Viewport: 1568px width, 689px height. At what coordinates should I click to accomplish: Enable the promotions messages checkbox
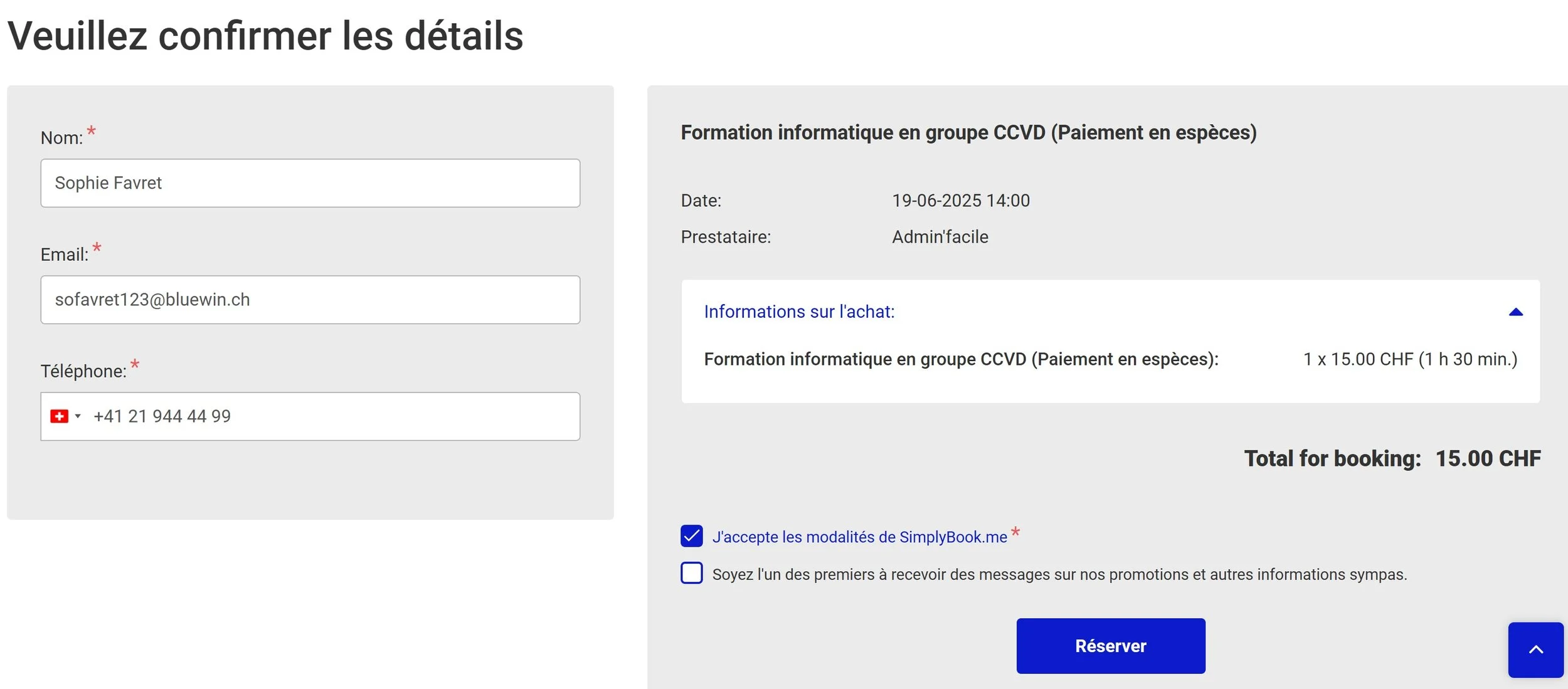click(691, 573)
